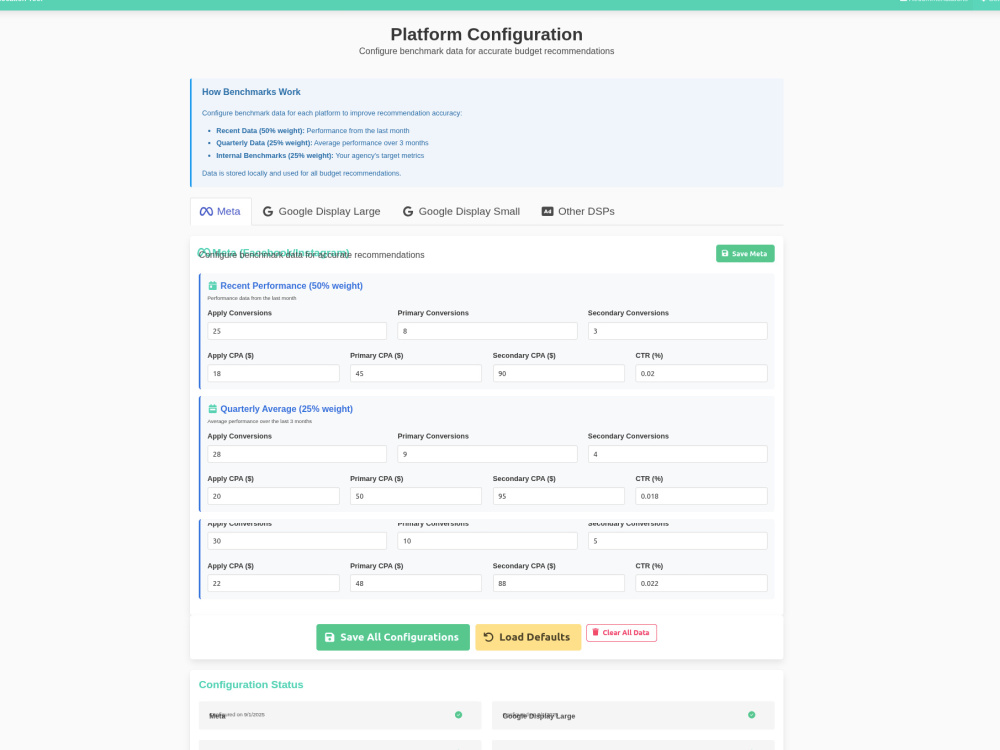The height and width of the screenshot is (750, 1000).
Task: Click the floppy icon in Save All Configurations
Action: pyautogui.click(x=330, y=637)
